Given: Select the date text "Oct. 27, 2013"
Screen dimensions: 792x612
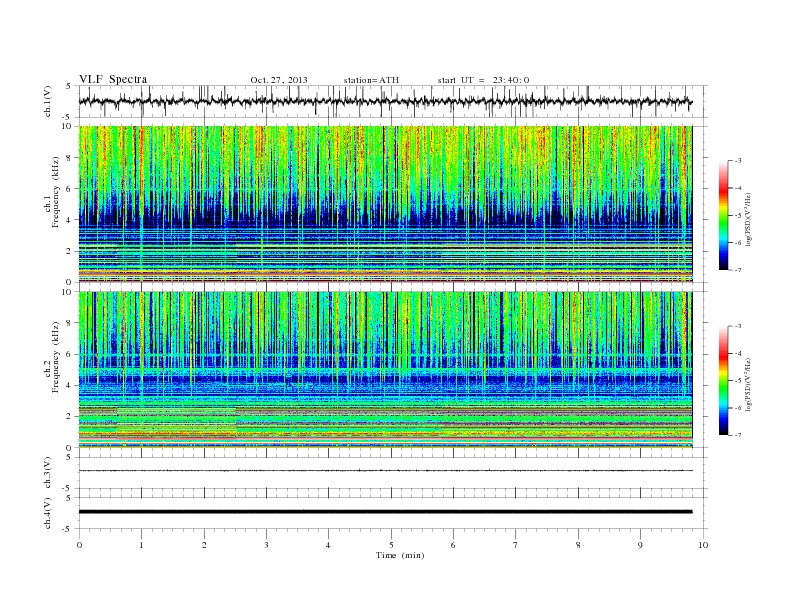Looking at the screenshot, I should tap(279, 80).
